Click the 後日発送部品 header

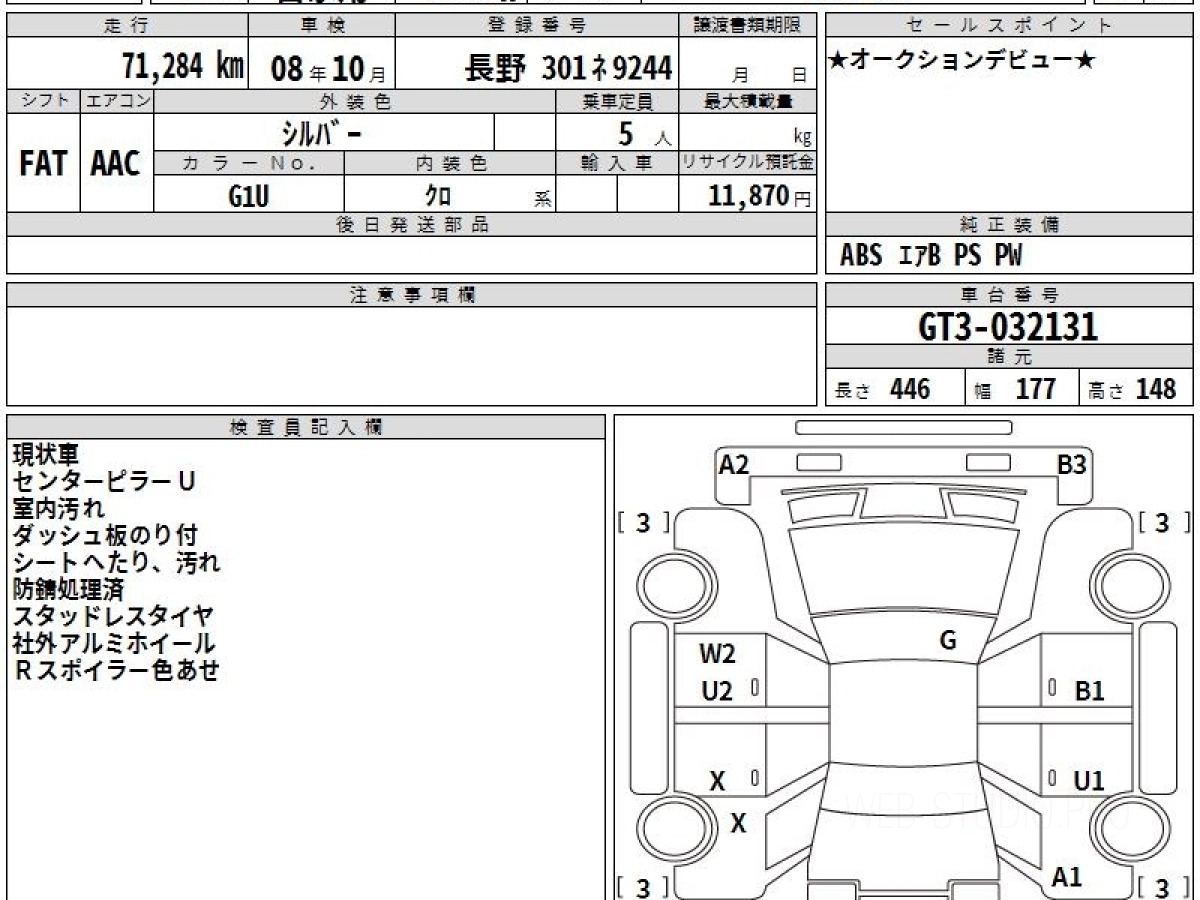pos(412,225)
